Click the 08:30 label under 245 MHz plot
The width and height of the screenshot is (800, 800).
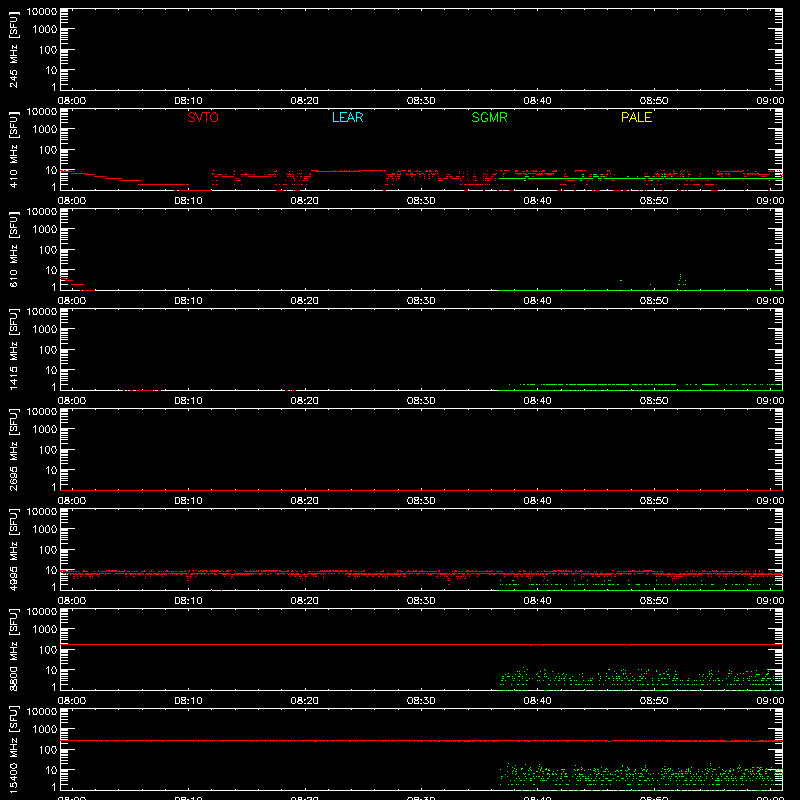pos(421,101)
